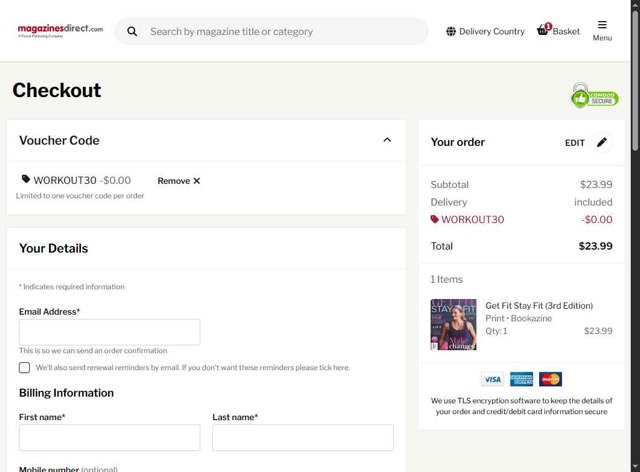Screen dimensions: 640x472
Task: Open the Basket icon with badge
Action: [x=544, y=29]
